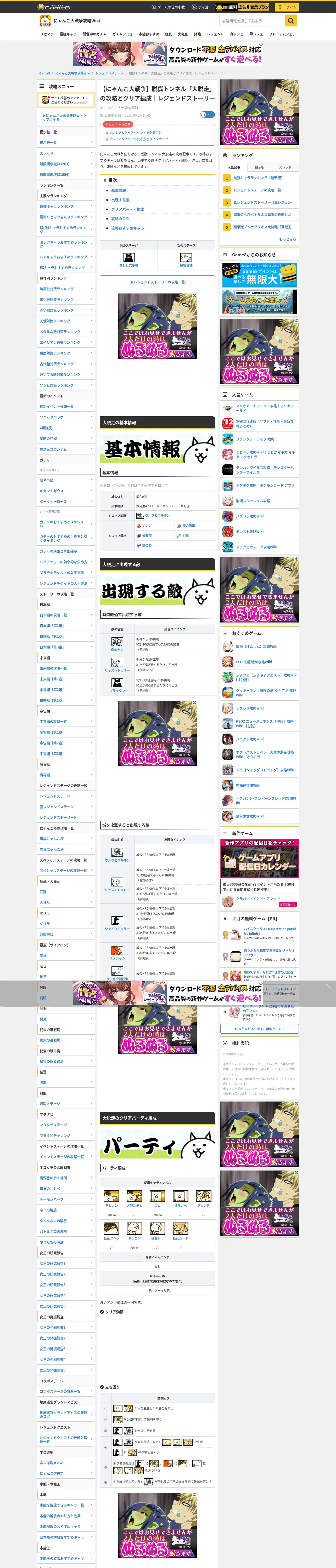Click もっとみる under the ranking list
This screenshot has height=1568, width=336.
(x=287, y=239)
